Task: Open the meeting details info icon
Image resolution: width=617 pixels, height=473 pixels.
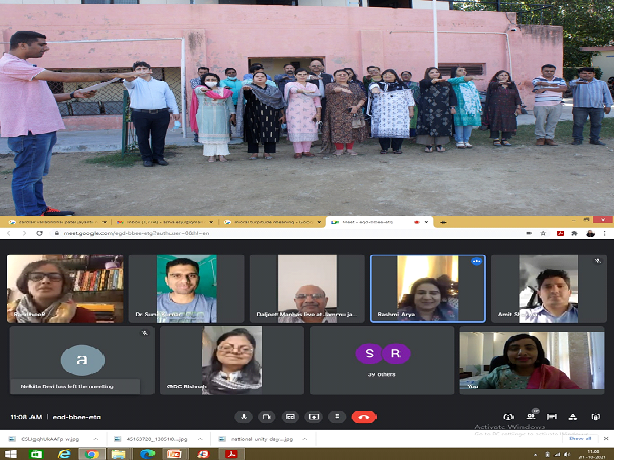Action: click(509, 416)
